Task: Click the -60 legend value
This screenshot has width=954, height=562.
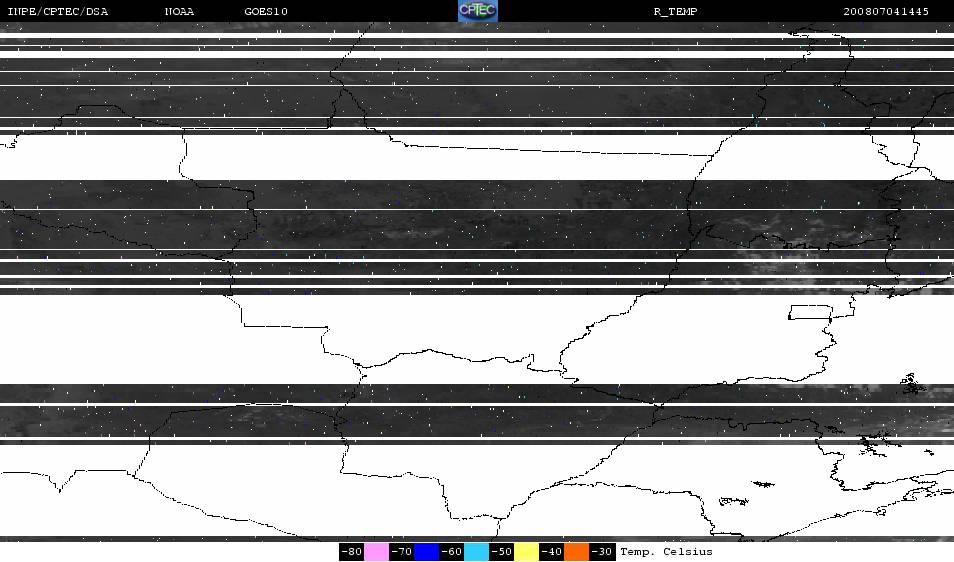Action: 451,552
